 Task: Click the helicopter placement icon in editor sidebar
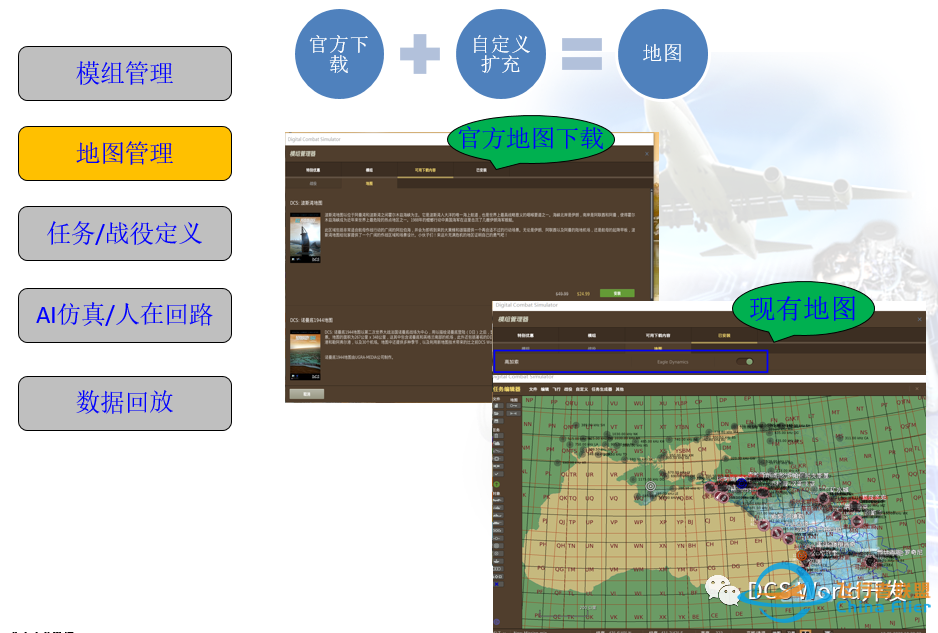tap(496, 507)
